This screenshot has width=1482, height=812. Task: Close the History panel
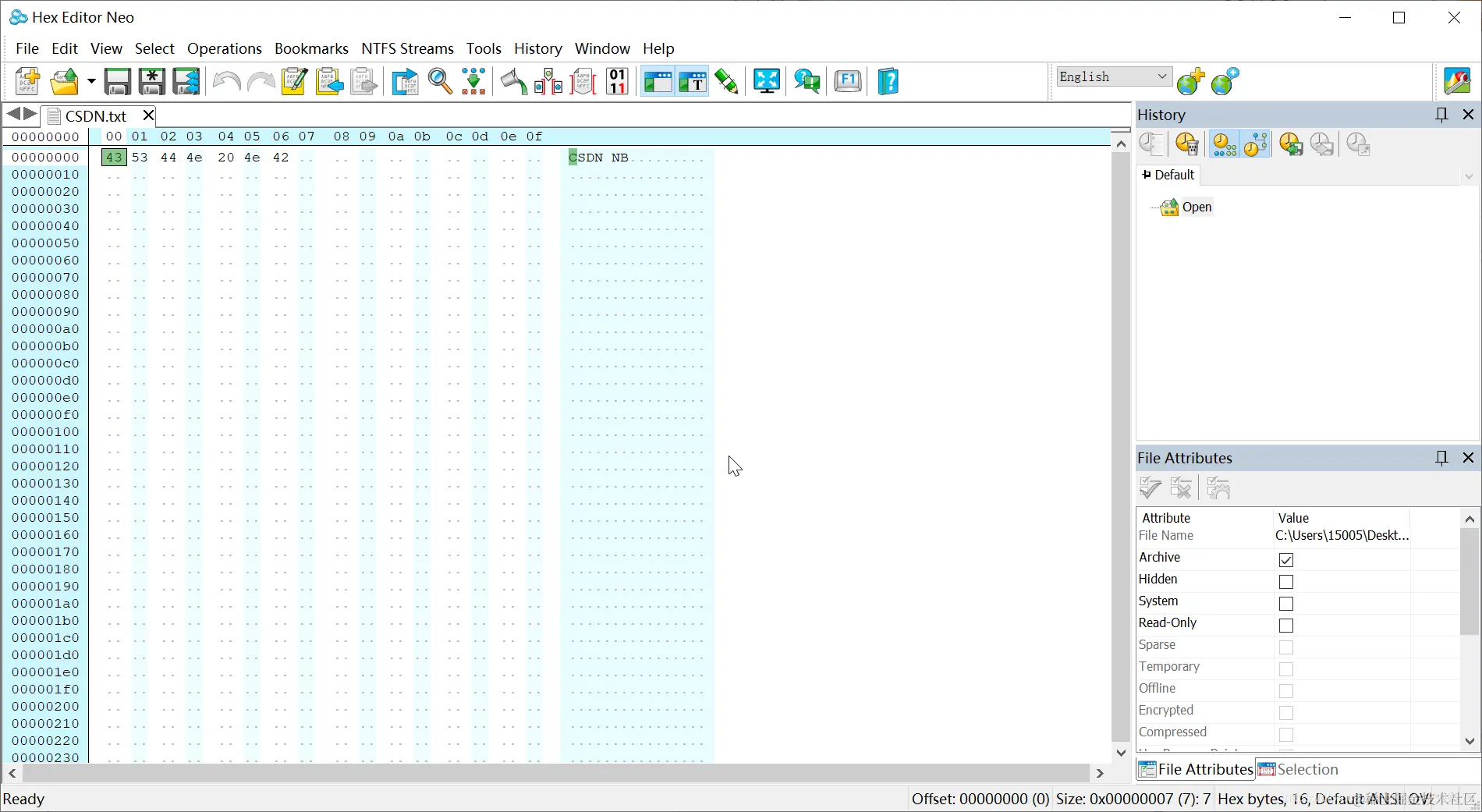point(1468,115)
